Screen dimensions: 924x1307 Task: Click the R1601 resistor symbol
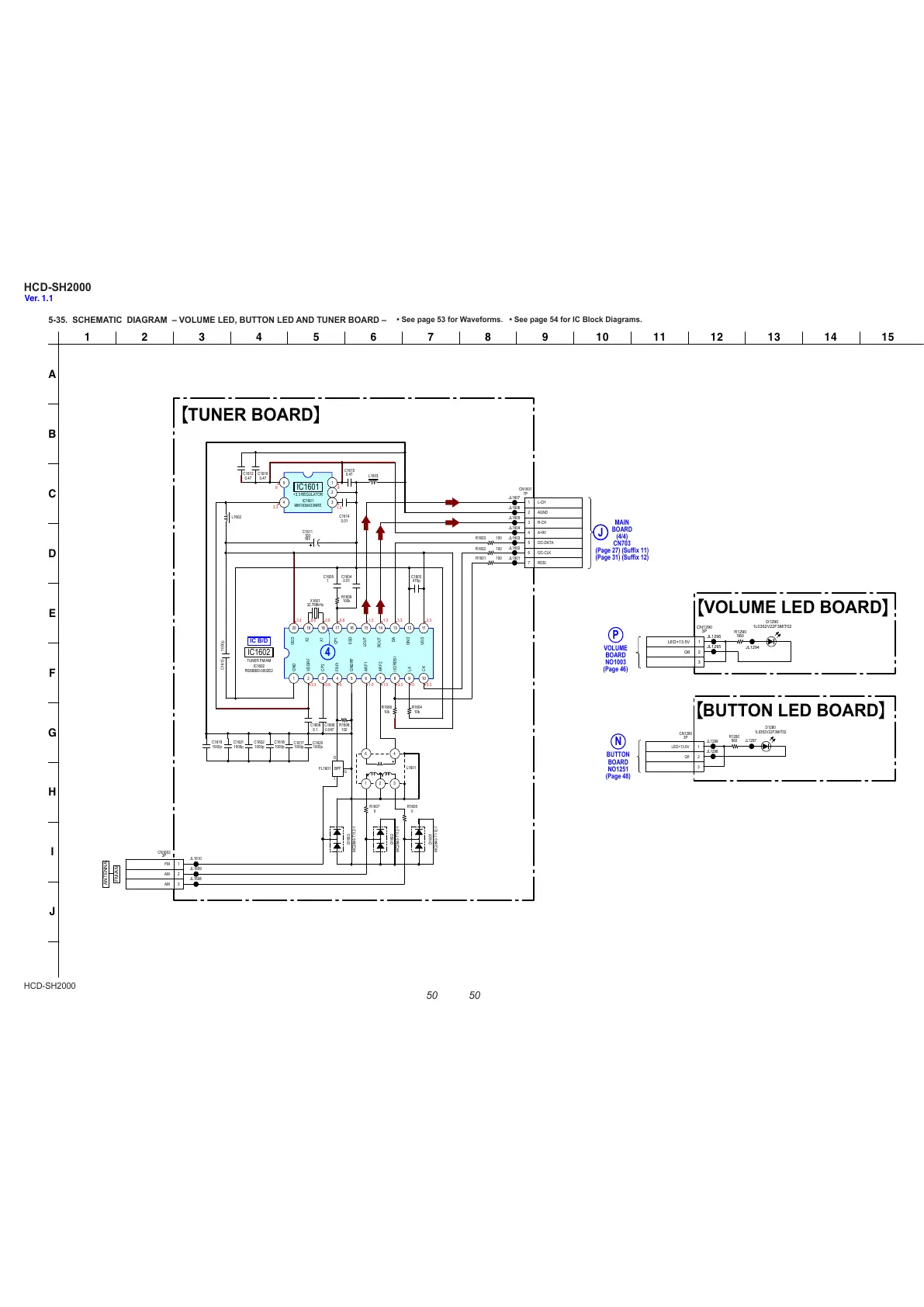point(490,563)
